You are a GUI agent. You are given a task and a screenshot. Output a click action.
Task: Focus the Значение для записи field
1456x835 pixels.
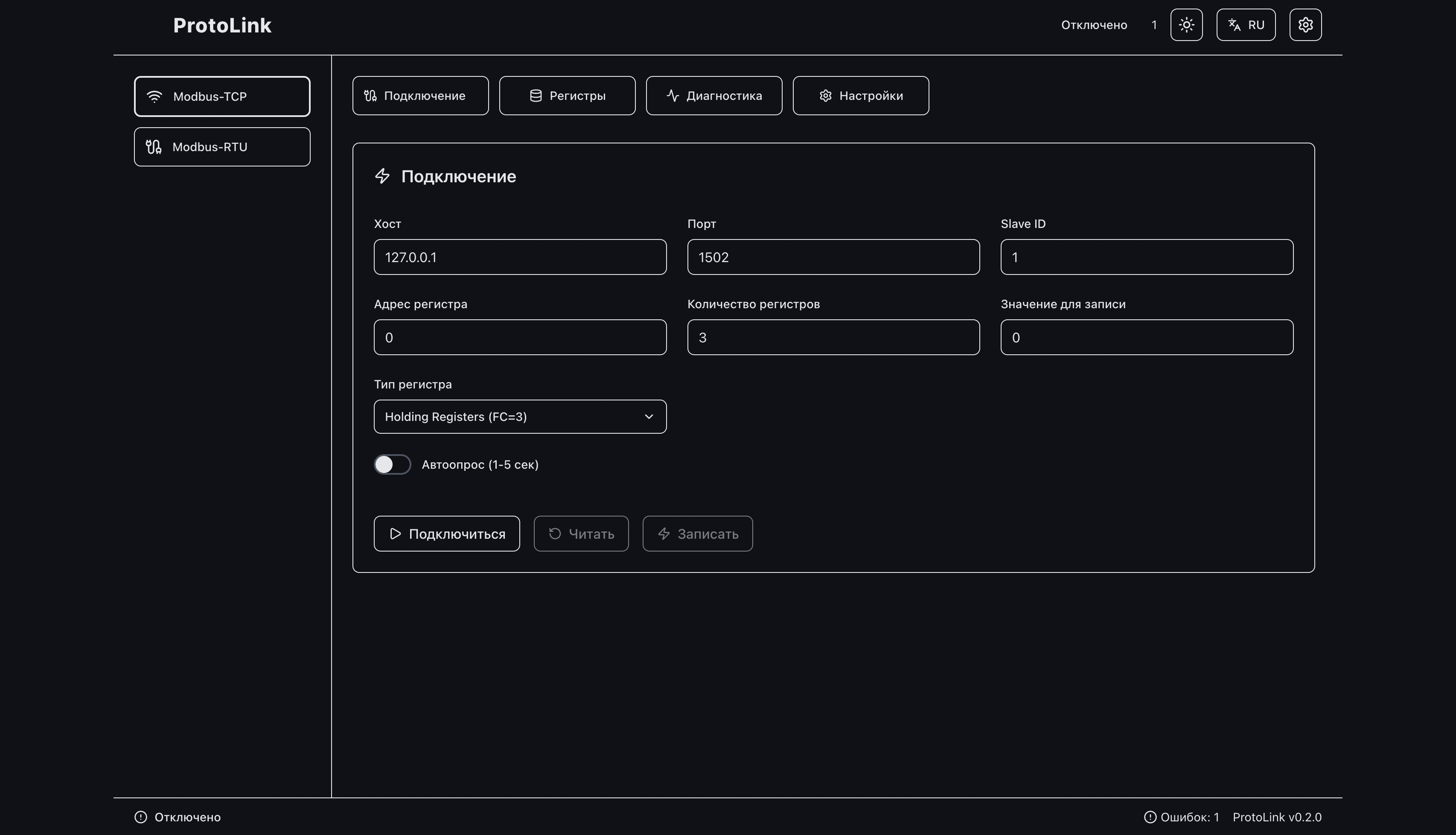point(1147,337)
